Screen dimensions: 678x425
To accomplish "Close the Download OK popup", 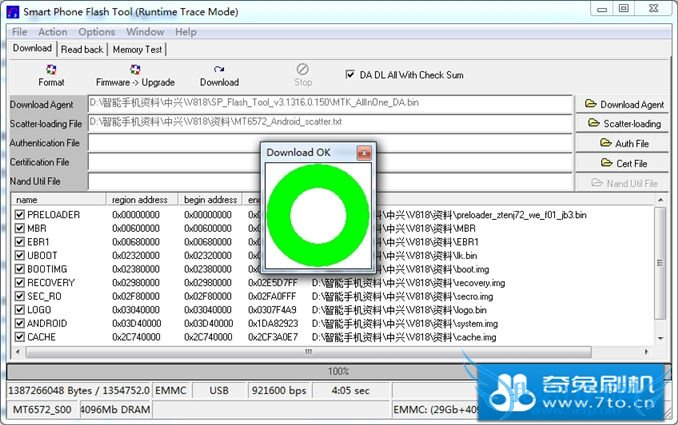I will (364, 152).
